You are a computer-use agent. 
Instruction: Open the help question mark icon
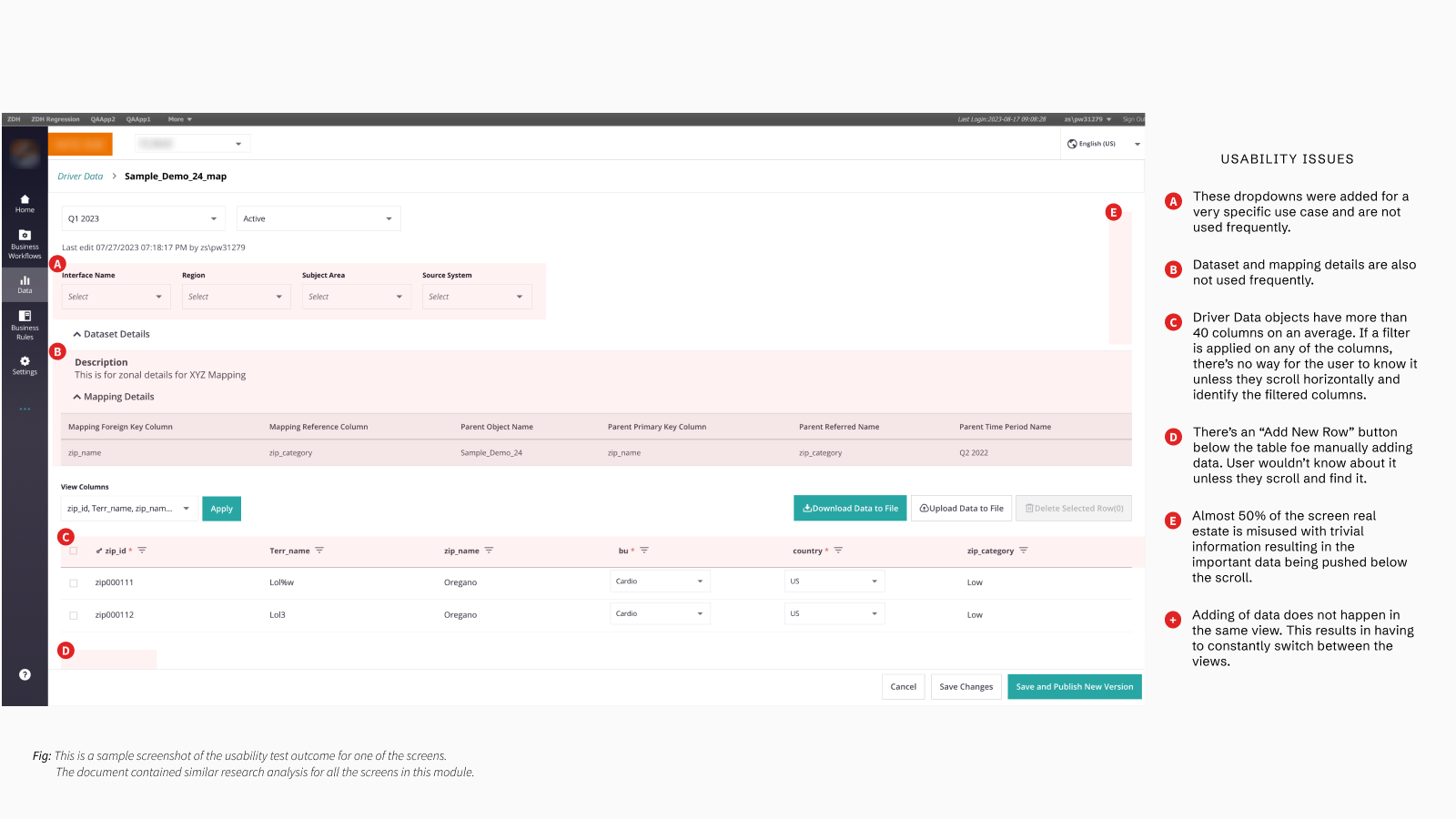coord(25,674)
